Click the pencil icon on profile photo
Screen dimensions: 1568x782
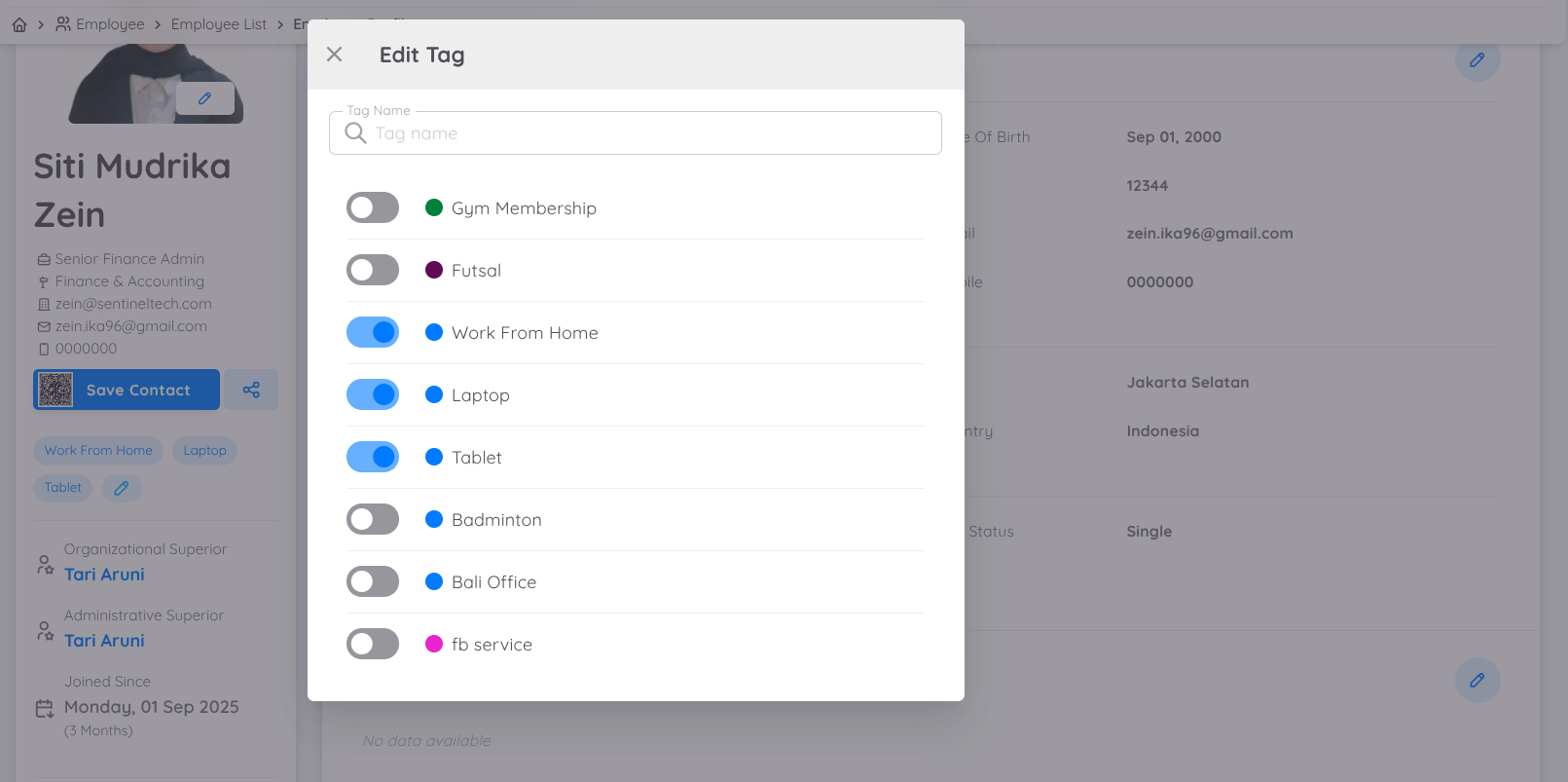click(204, 98)
